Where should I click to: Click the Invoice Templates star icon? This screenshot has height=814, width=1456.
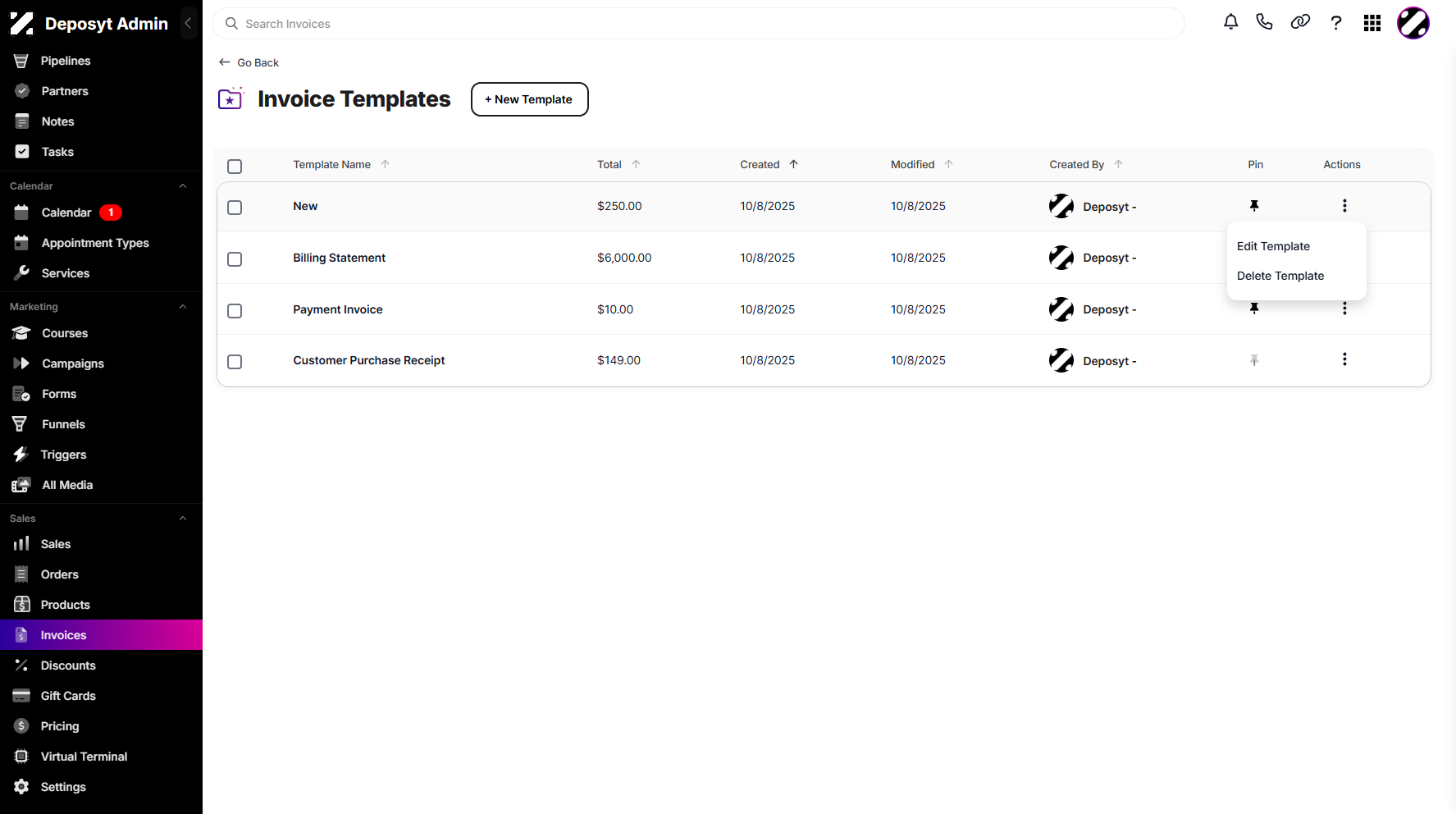231,98
